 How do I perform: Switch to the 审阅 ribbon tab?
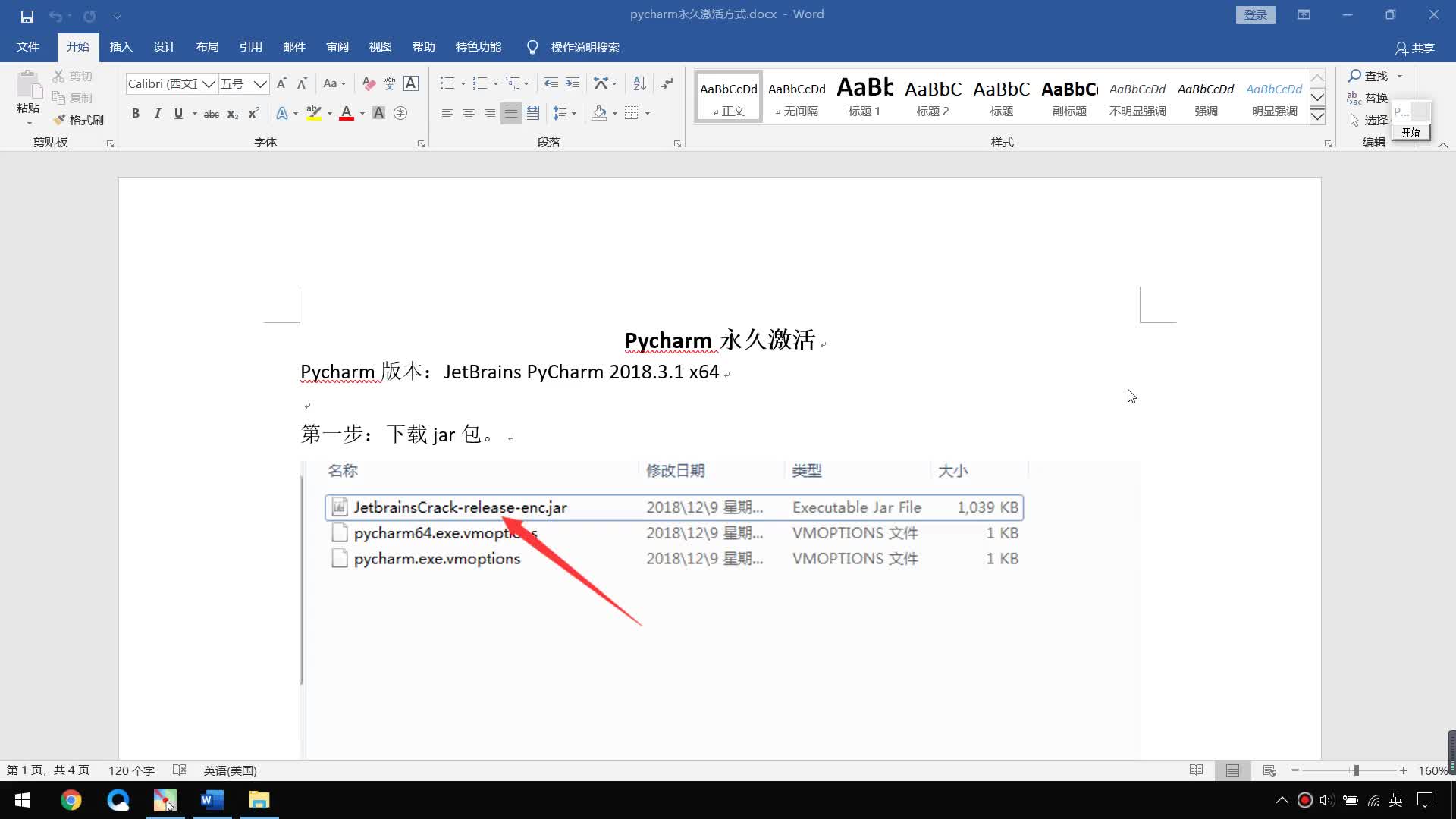pyautogui.click(x=337, y=47)
